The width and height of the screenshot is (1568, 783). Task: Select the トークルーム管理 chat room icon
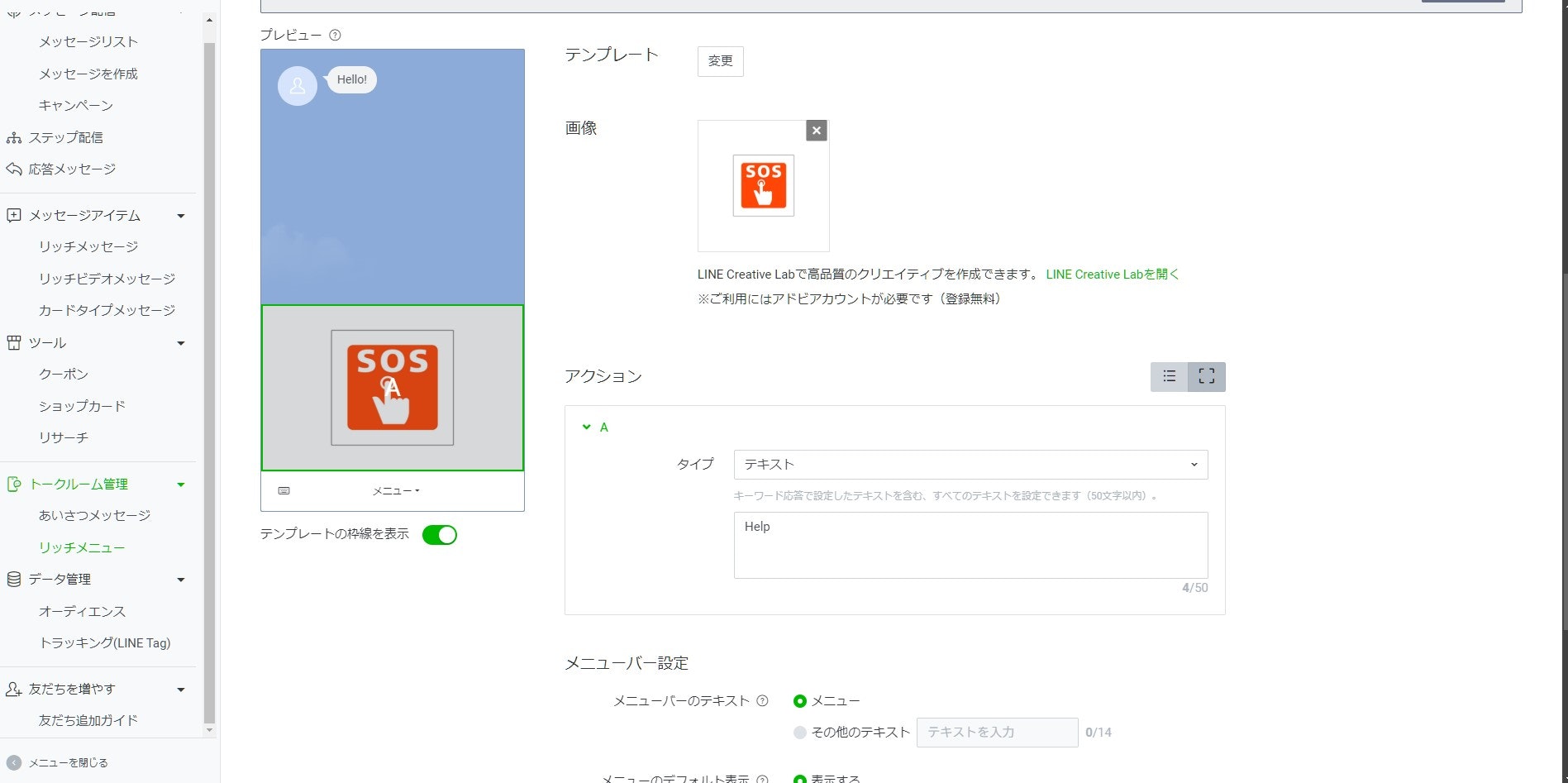[x=14, y=484]
